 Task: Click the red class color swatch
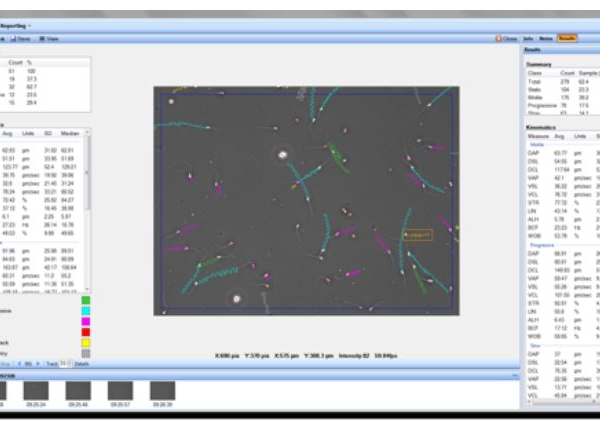[86, 332]
